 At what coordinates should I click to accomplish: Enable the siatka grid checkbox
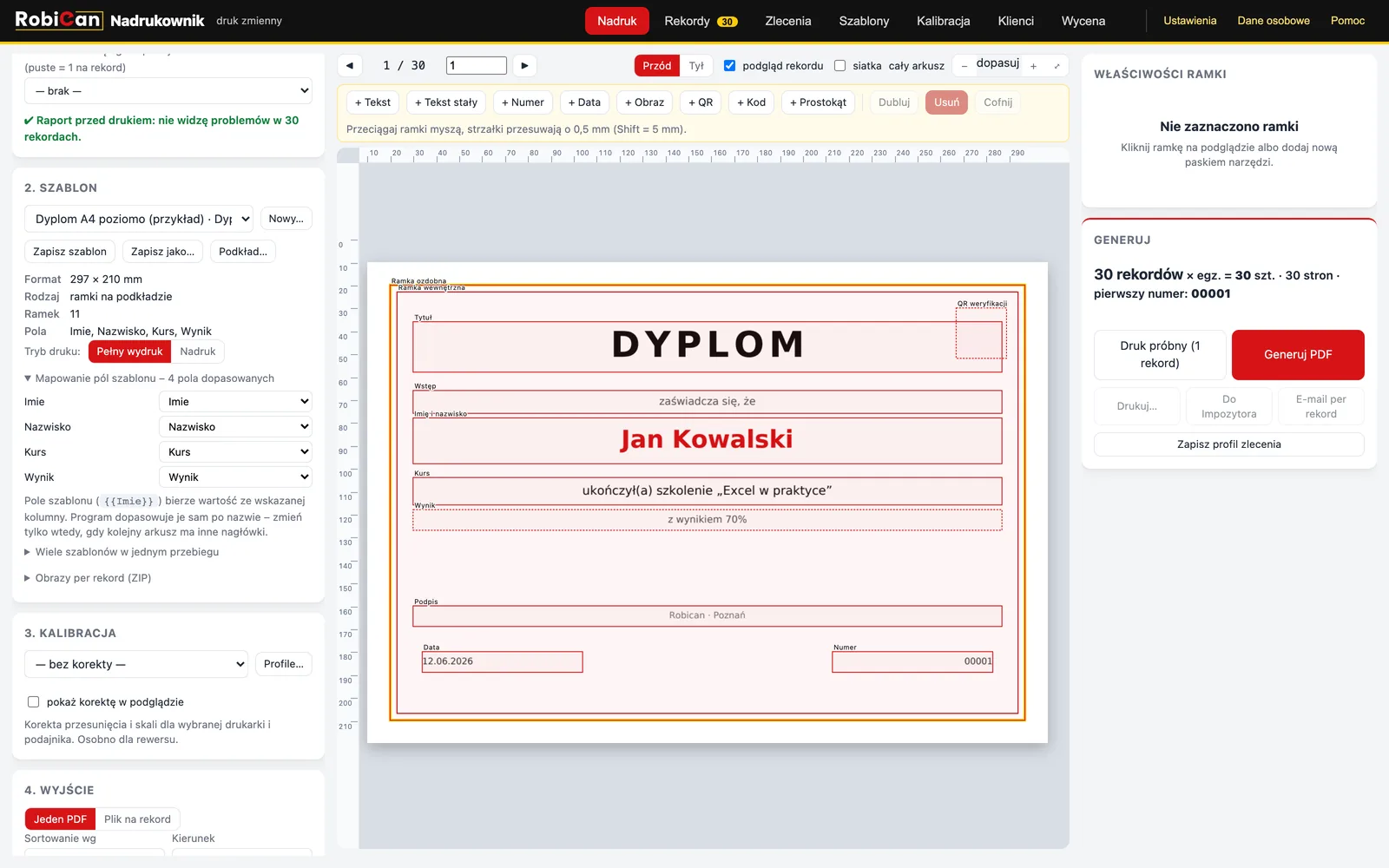click(x=839, y=65)
